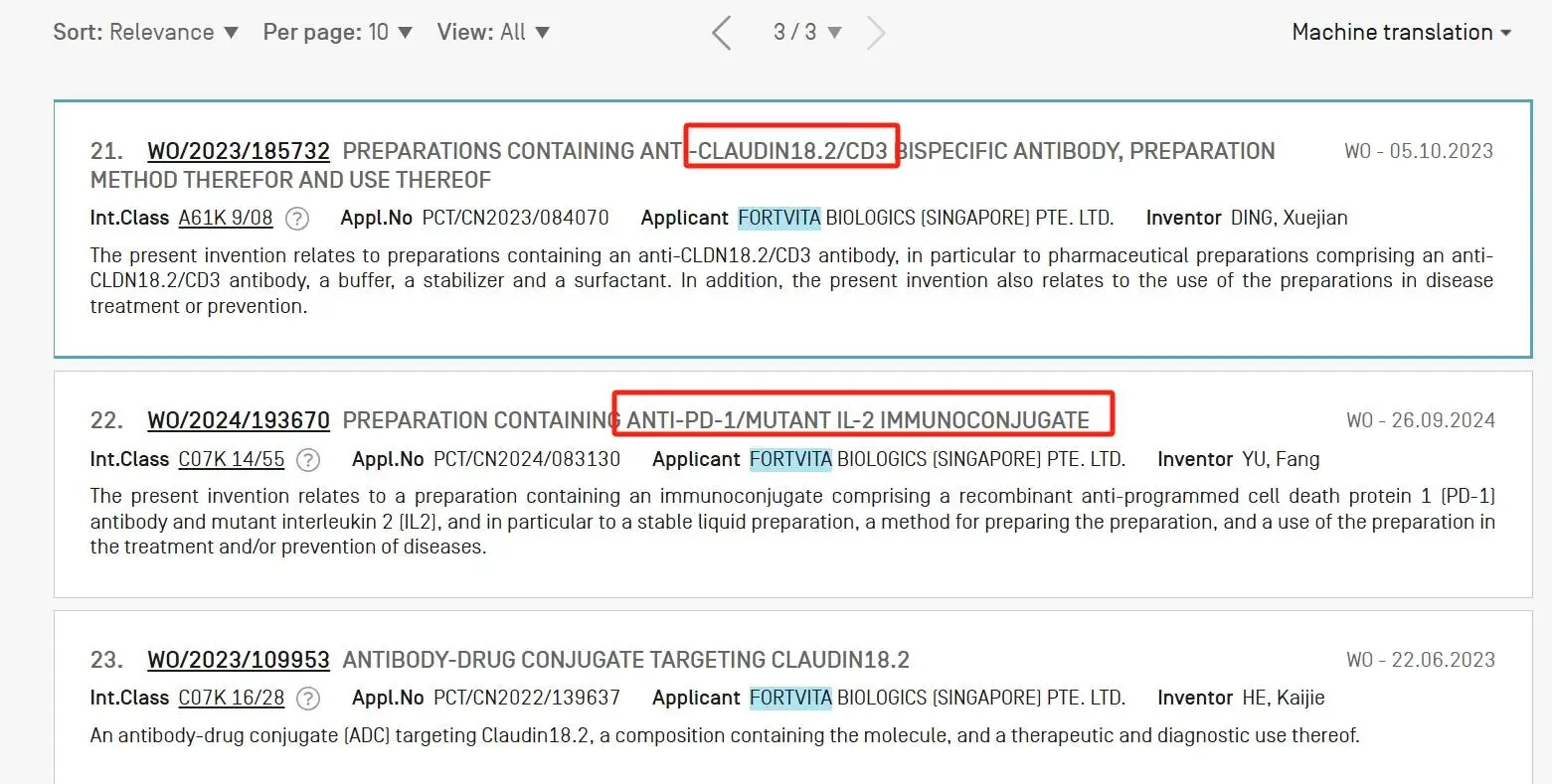Open patent WO/2023/185732
1552x784 pixels.
click(x=239, y=151)
